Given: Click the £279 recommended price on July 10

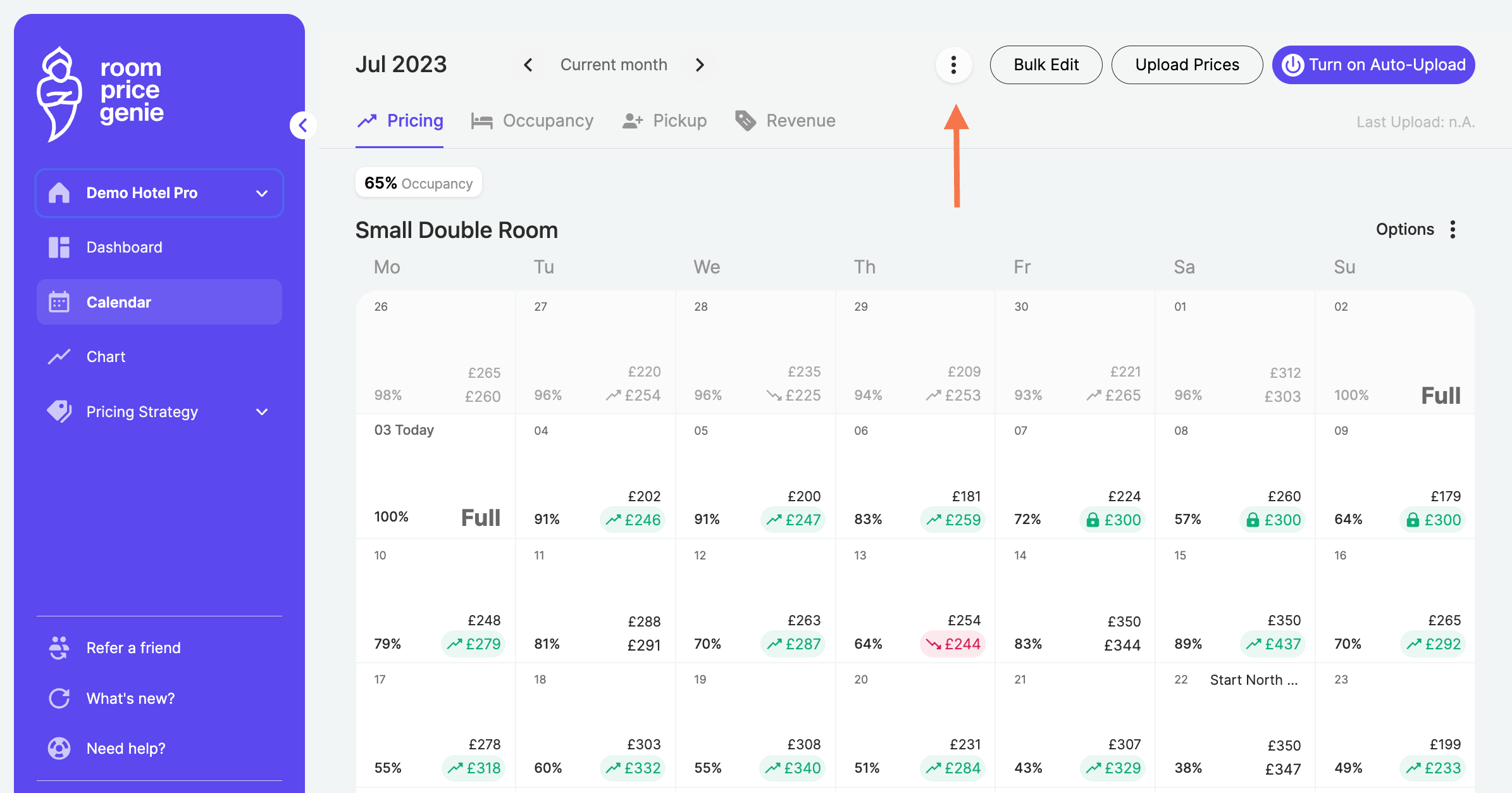Looking at the screenshot, I should coord(473,644).
